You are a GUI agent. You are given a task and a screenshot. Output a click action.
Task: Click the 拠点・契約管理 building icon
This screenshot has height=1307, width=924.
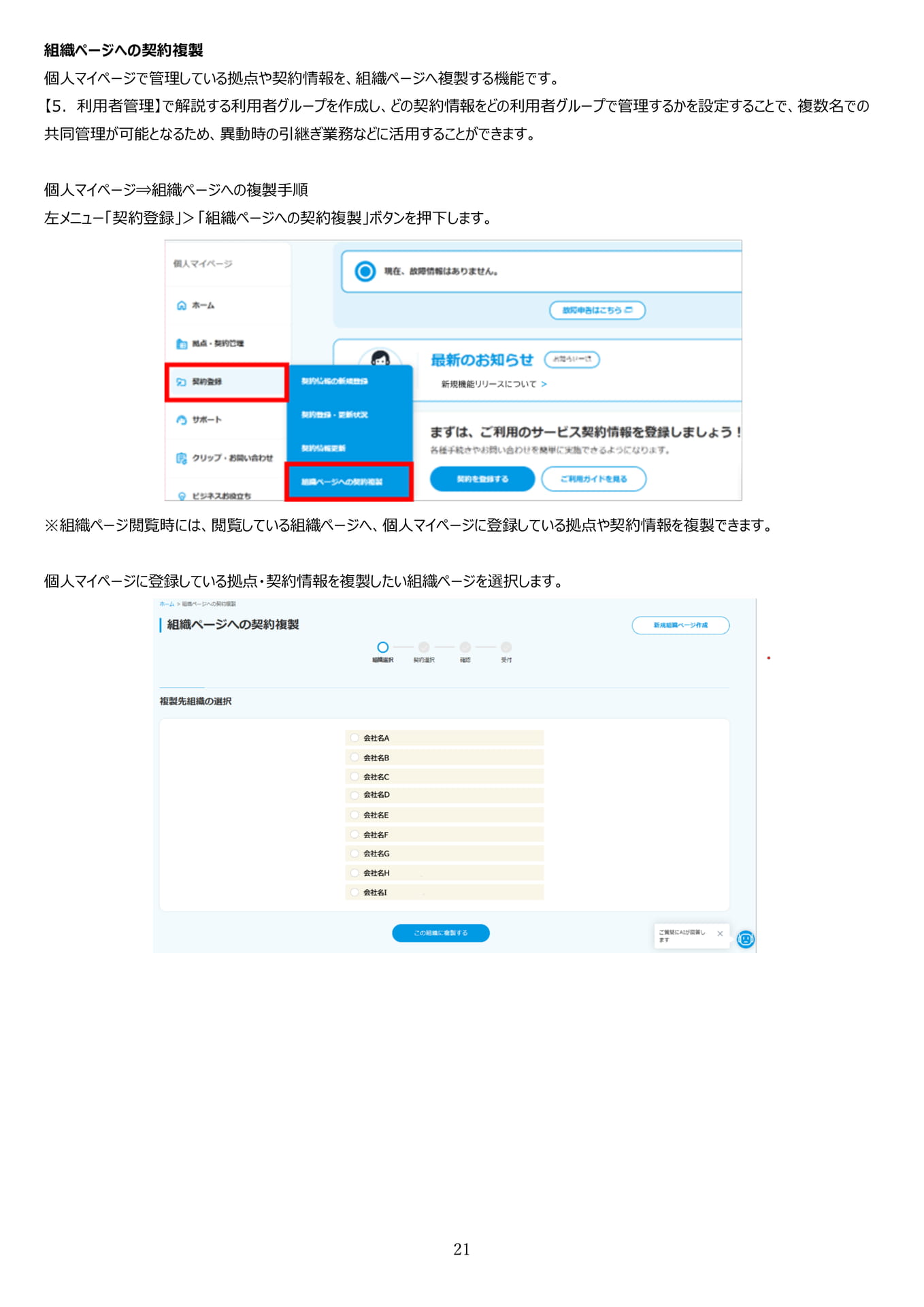(182, 344)
